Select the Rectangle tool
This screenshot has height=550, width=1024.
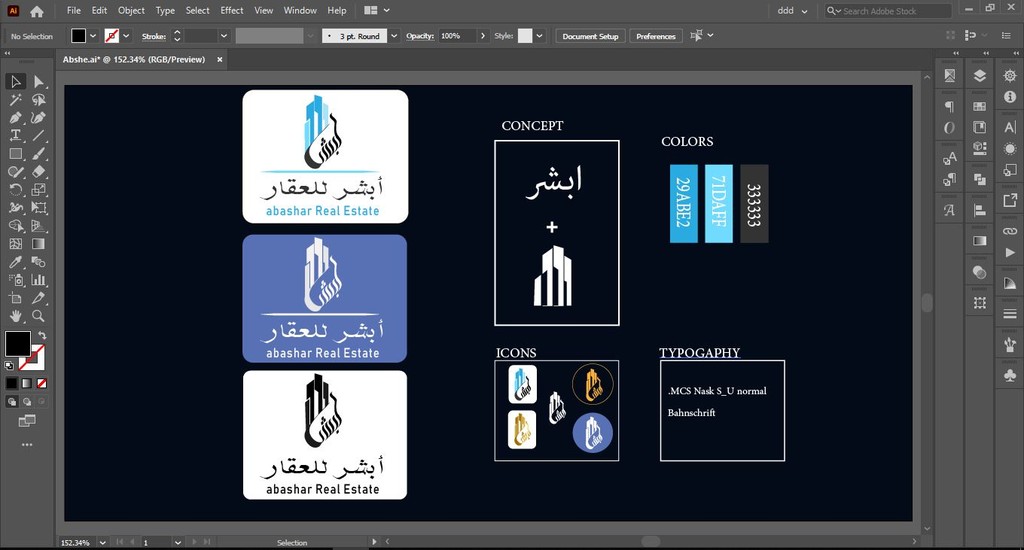(16, 154)
